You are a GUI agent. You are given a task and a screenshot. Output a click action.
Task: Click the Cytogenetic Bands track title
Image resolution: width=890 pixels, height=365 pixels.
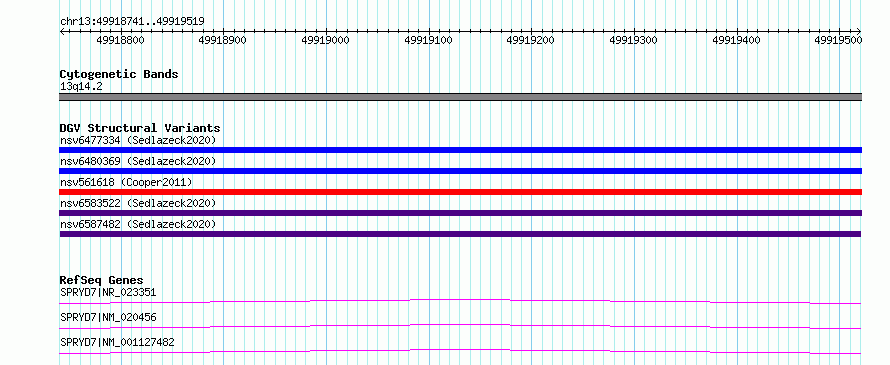(x=119, y=74)
